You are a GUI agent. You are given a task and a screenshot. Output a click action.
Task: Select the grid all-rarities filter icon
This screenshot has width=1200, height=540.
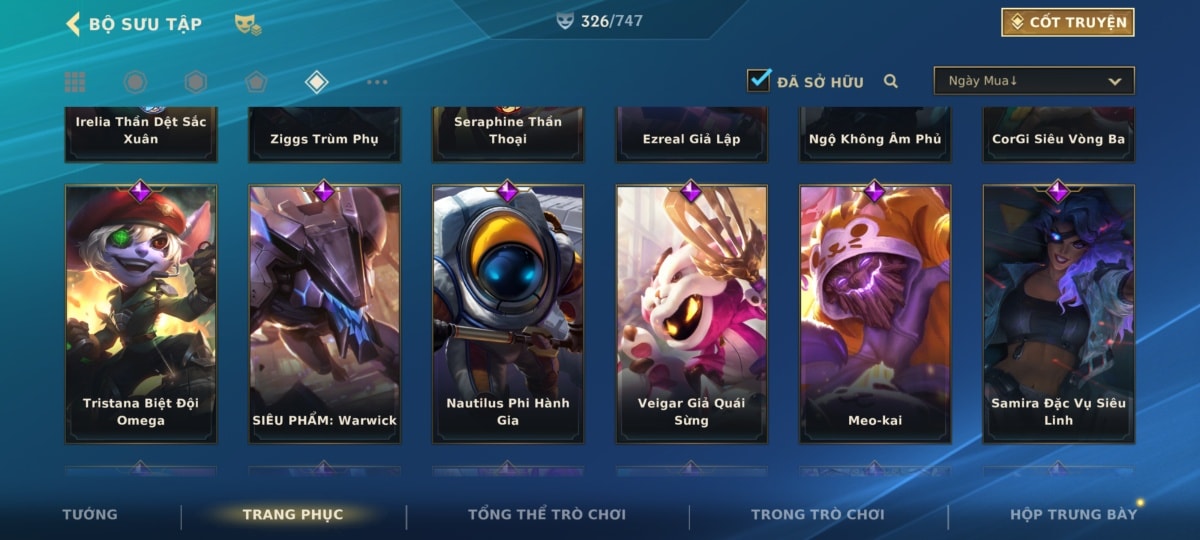point(75,82)
